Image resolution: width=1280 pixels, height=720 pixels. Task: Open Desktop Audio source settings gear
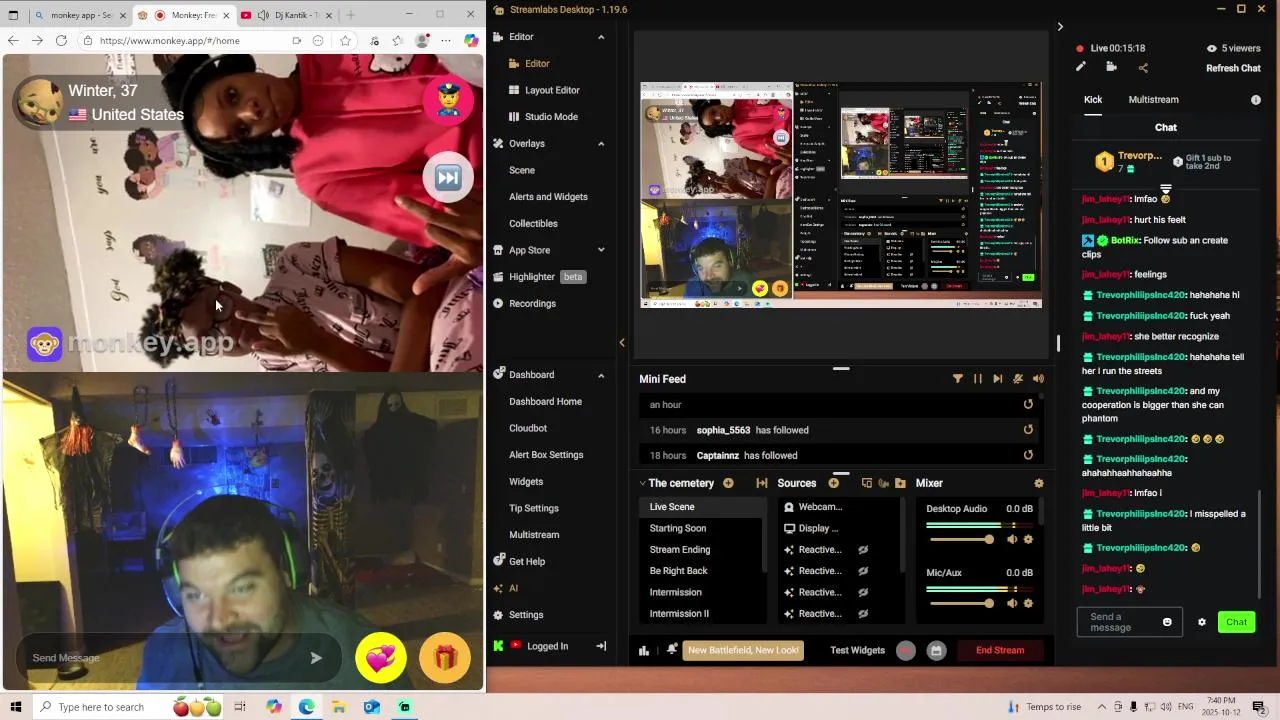pyautogui.click(x=1028, y=539)
